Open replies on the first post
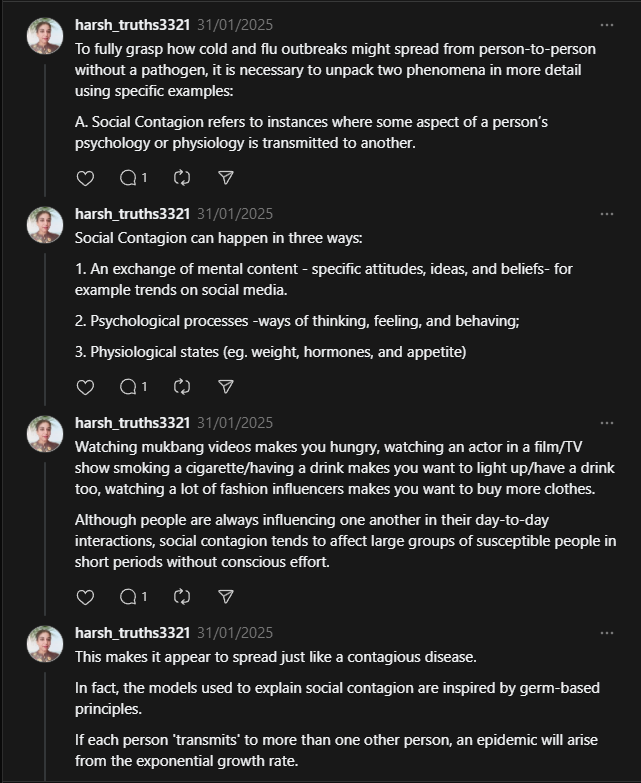Screen dimensions: 641x783 click(x=133, y=178)
